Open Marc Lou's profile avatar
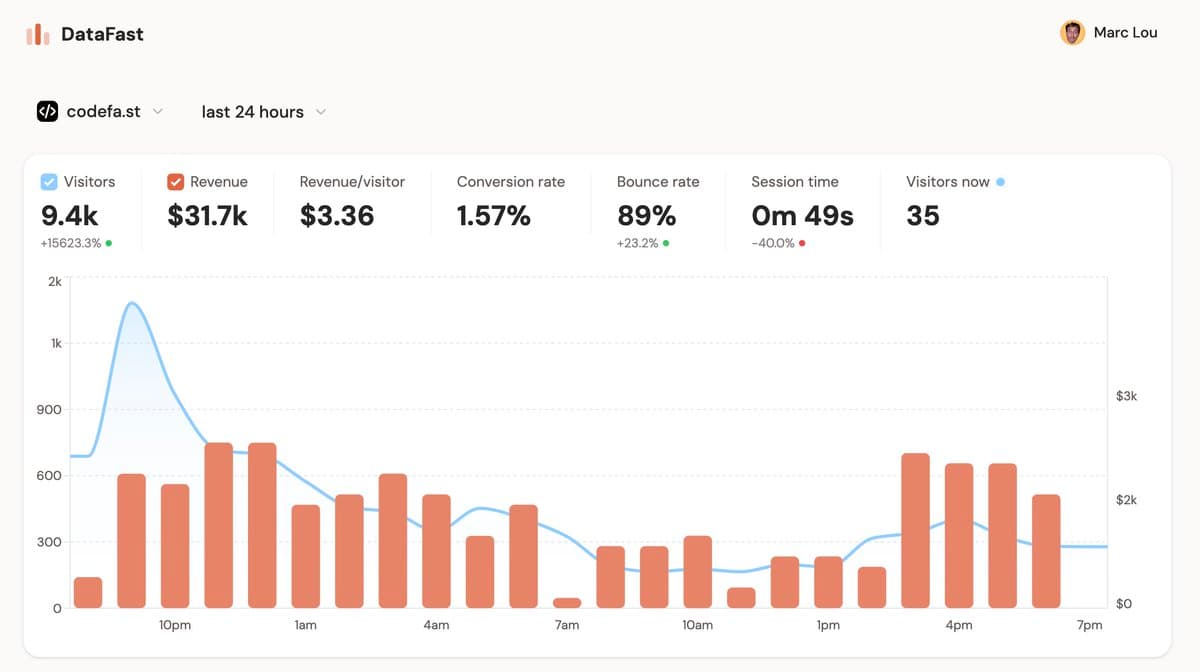 [1073, 33]
